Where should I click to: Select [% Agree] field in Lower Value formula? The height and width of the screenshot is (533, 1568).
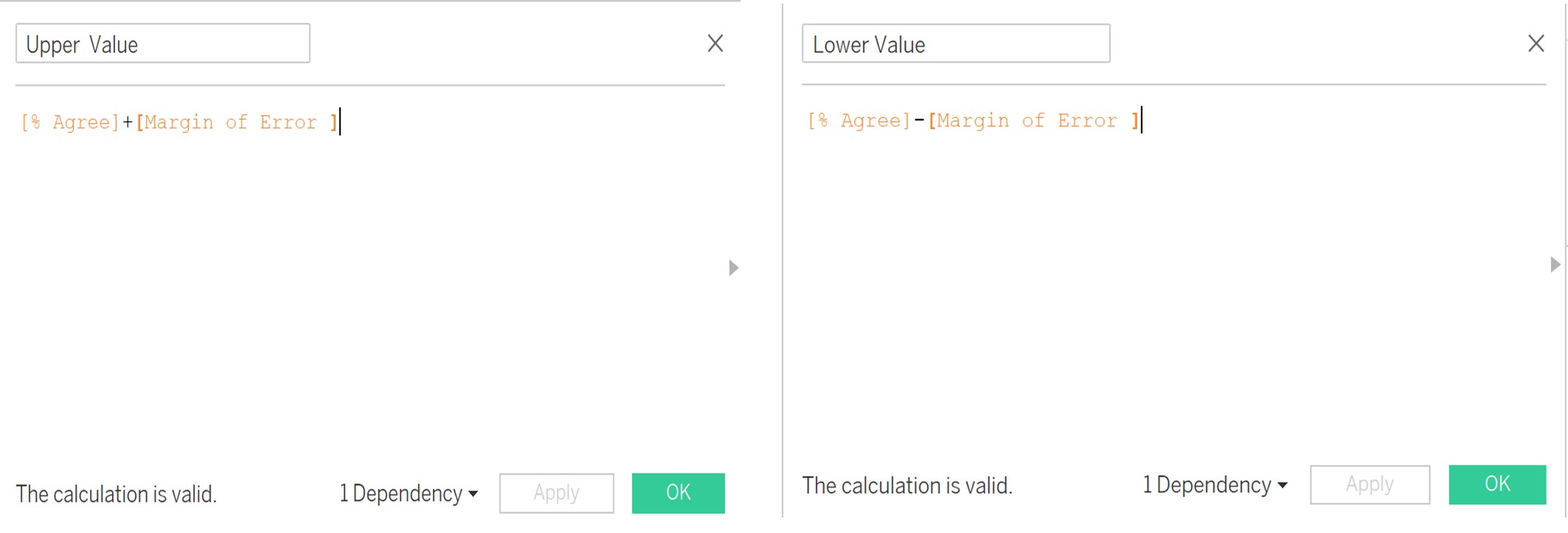coord(859,120)
